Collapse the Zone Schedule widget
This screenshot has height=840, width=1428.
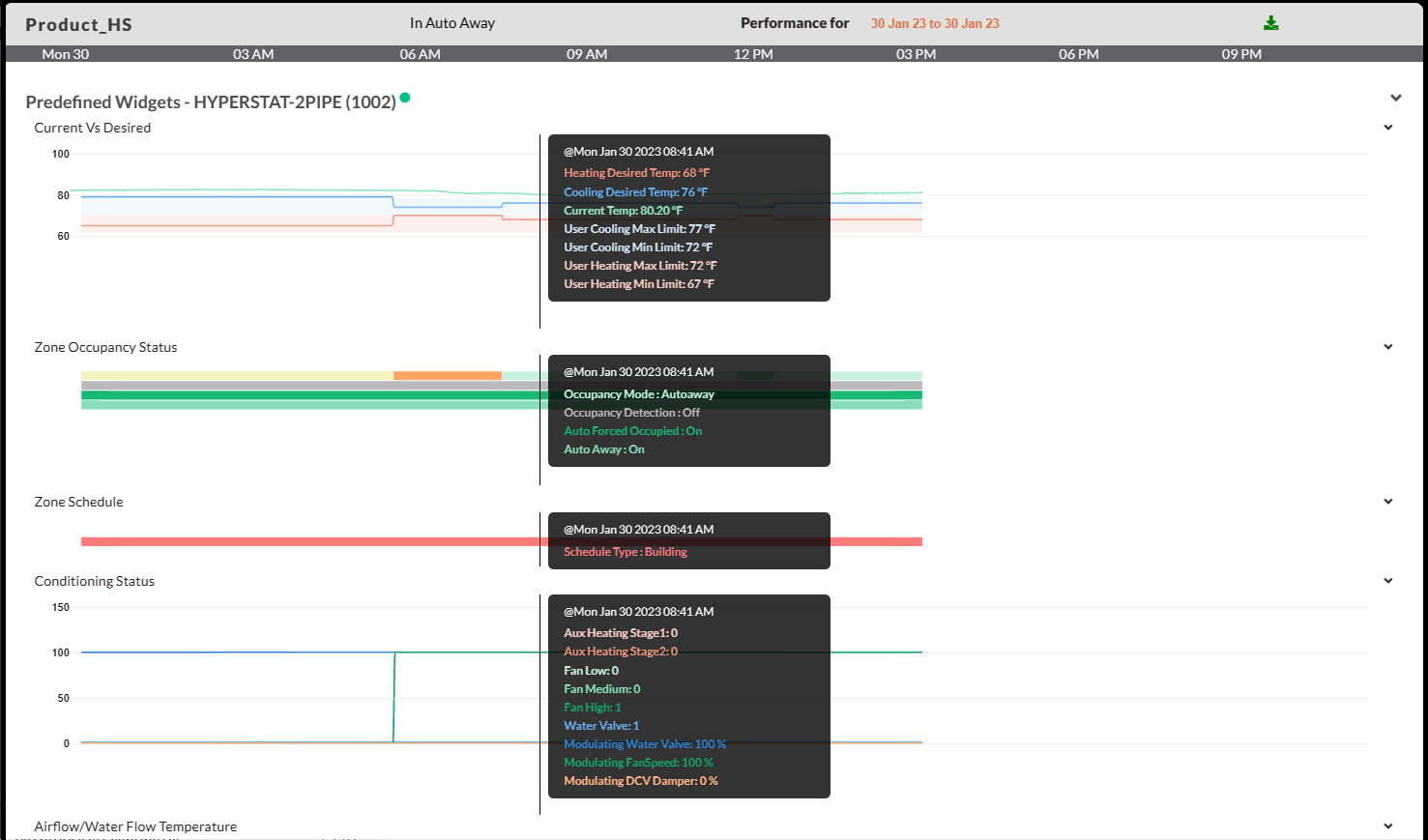1388,502
